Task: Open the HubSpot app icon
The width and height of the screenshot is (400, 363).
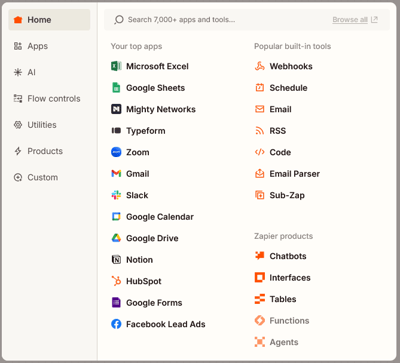Action: tap(116, 281)
